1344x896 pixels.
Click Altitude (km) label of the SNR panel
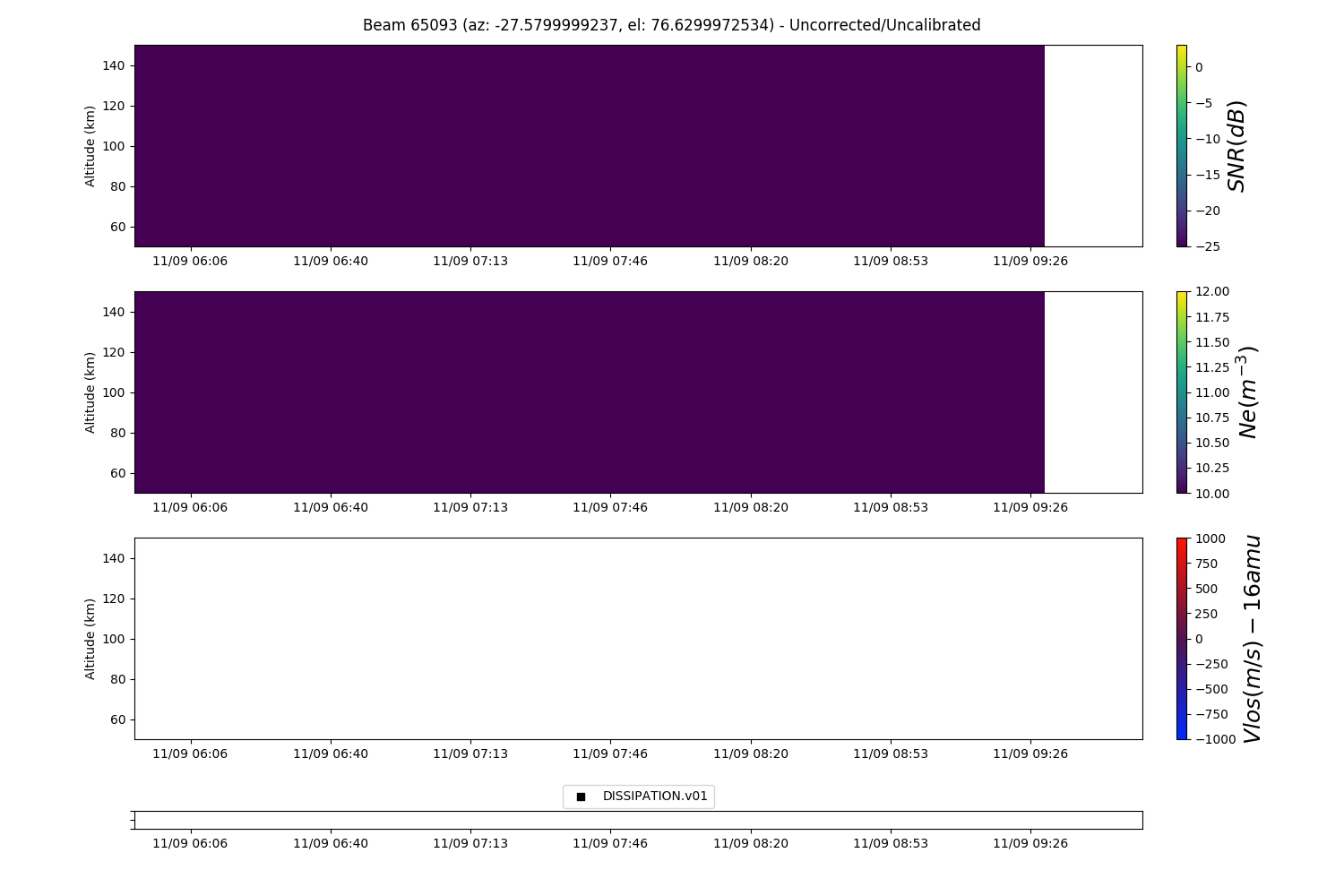90,146
